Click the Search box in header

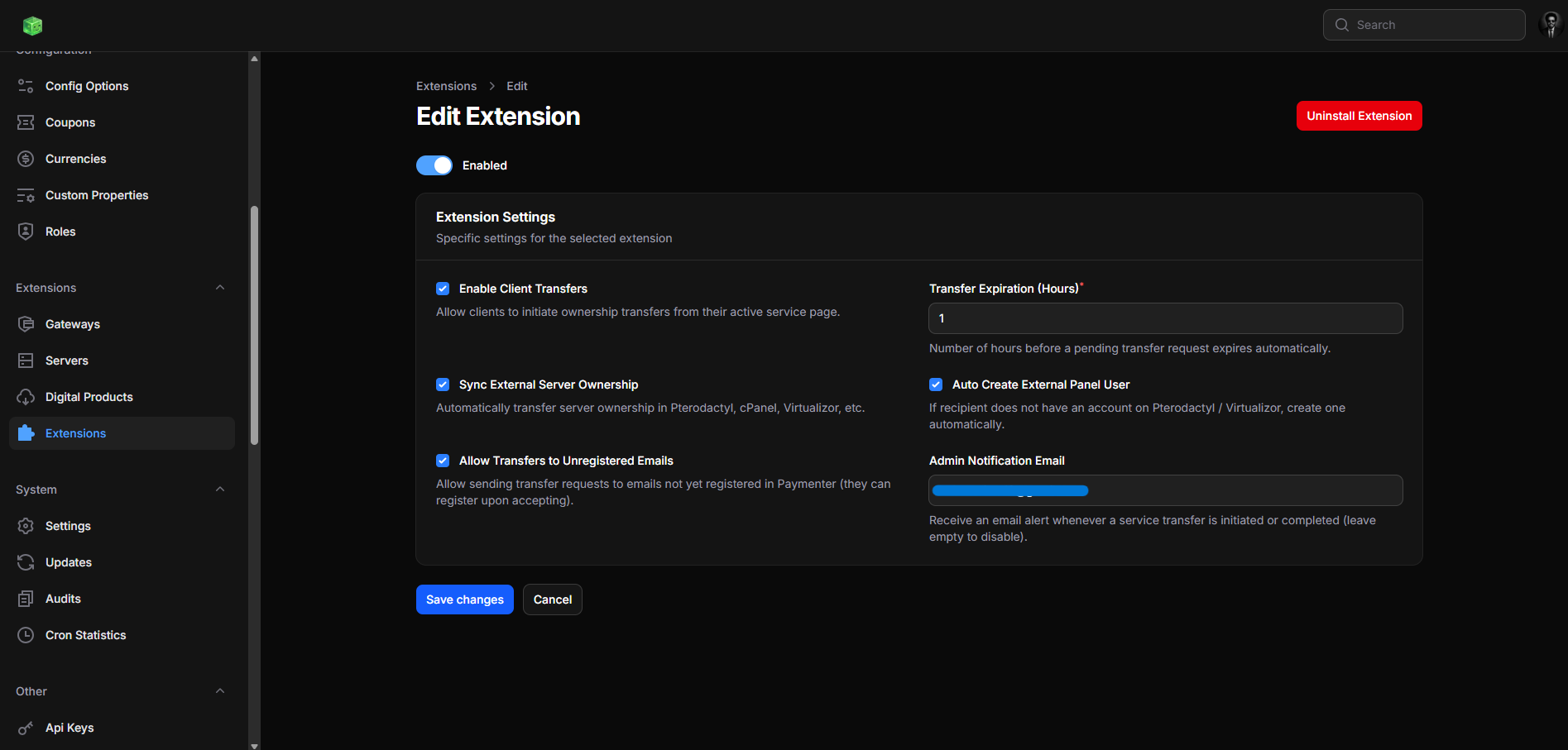tap(1424, 25)
